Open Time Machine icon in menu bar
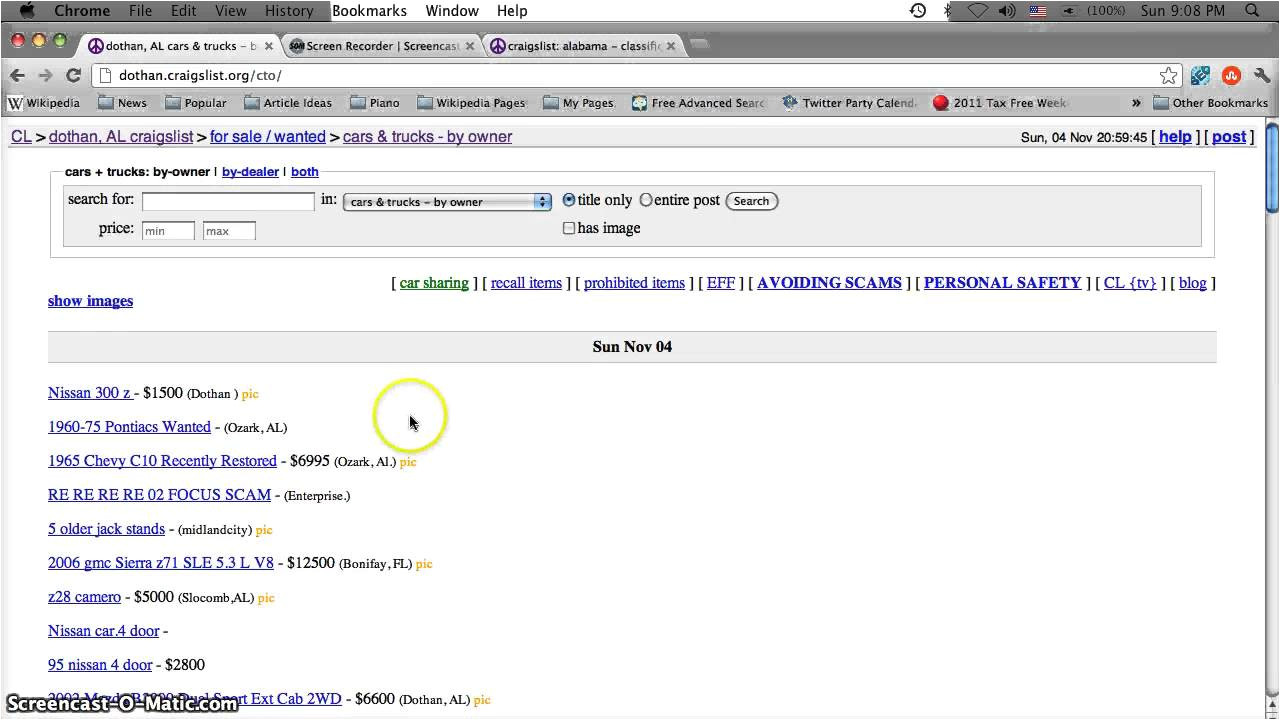The image size is (1280, 720). click(917, 11)
